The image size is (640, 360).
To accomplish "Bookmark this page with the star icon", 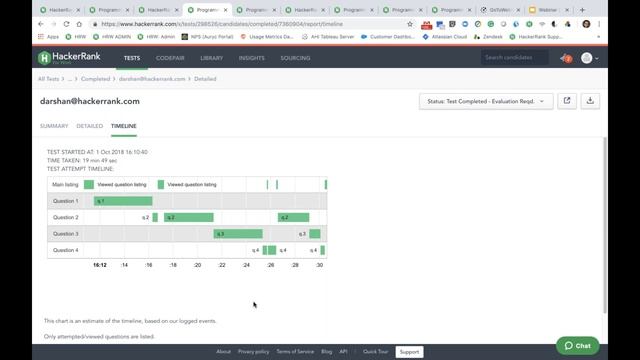I will (410, 24).
